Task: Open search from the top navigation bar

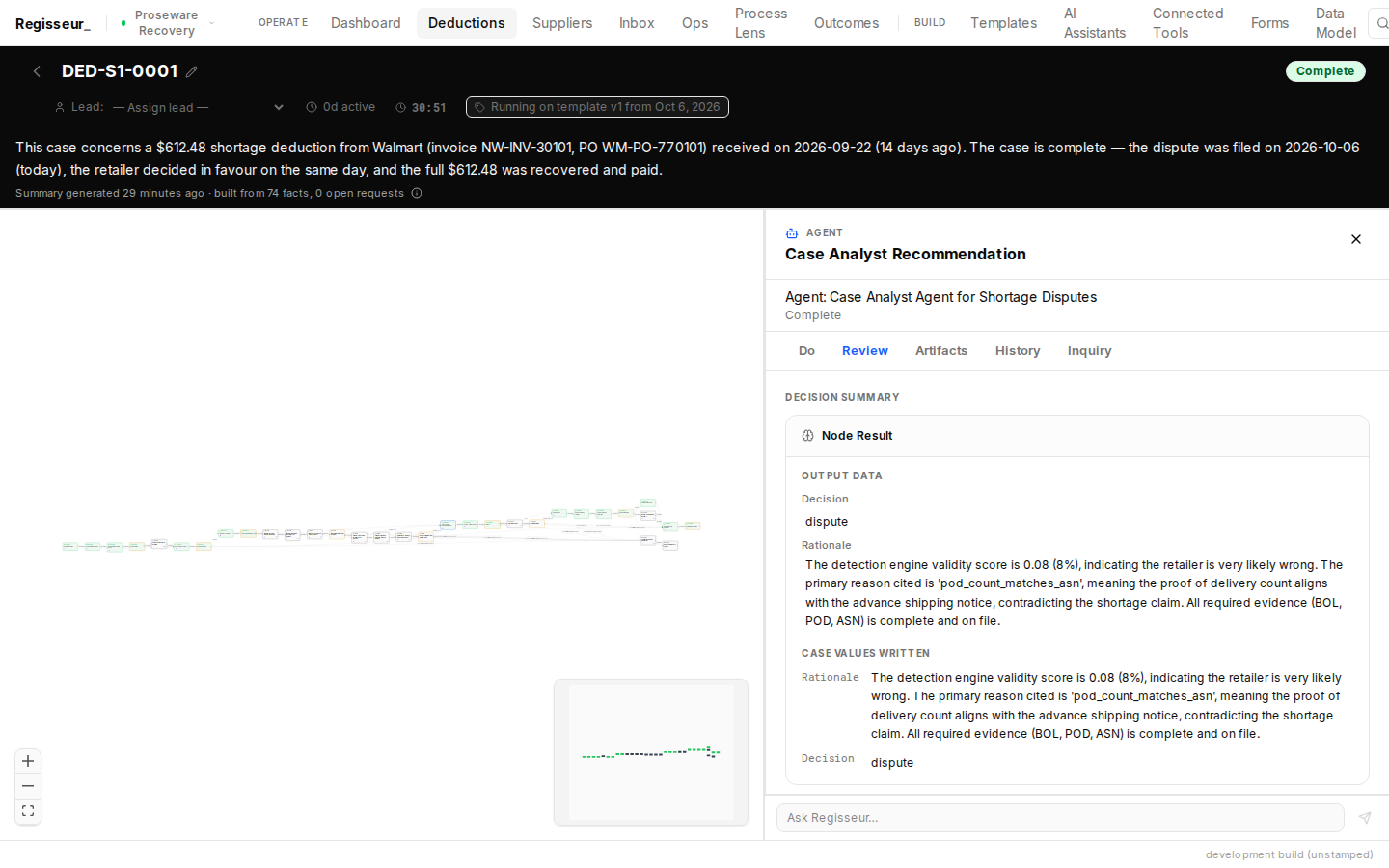Action: 1381,23
